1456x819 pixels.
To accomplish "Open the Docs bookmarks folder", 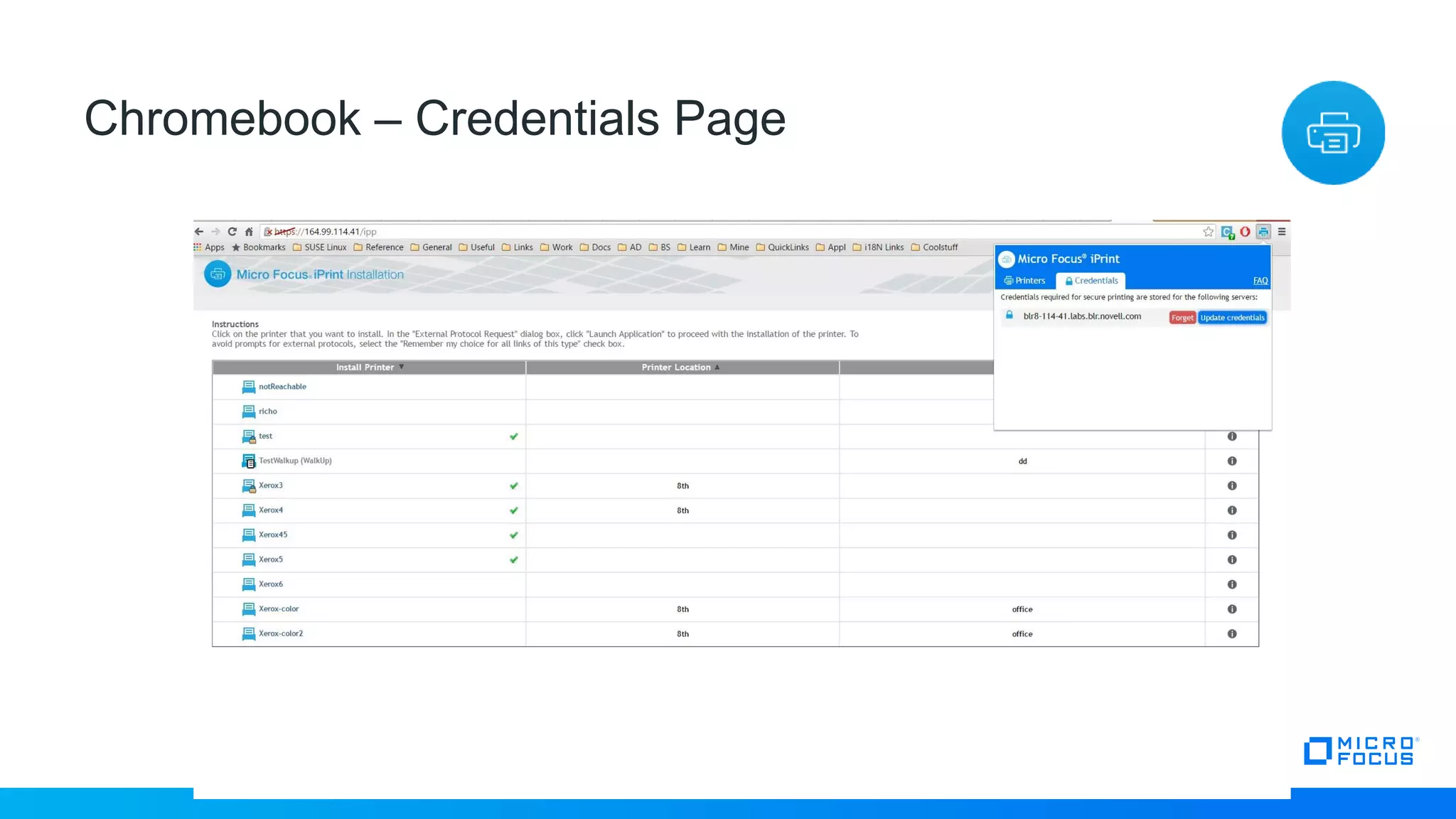I will click(596, 247).
